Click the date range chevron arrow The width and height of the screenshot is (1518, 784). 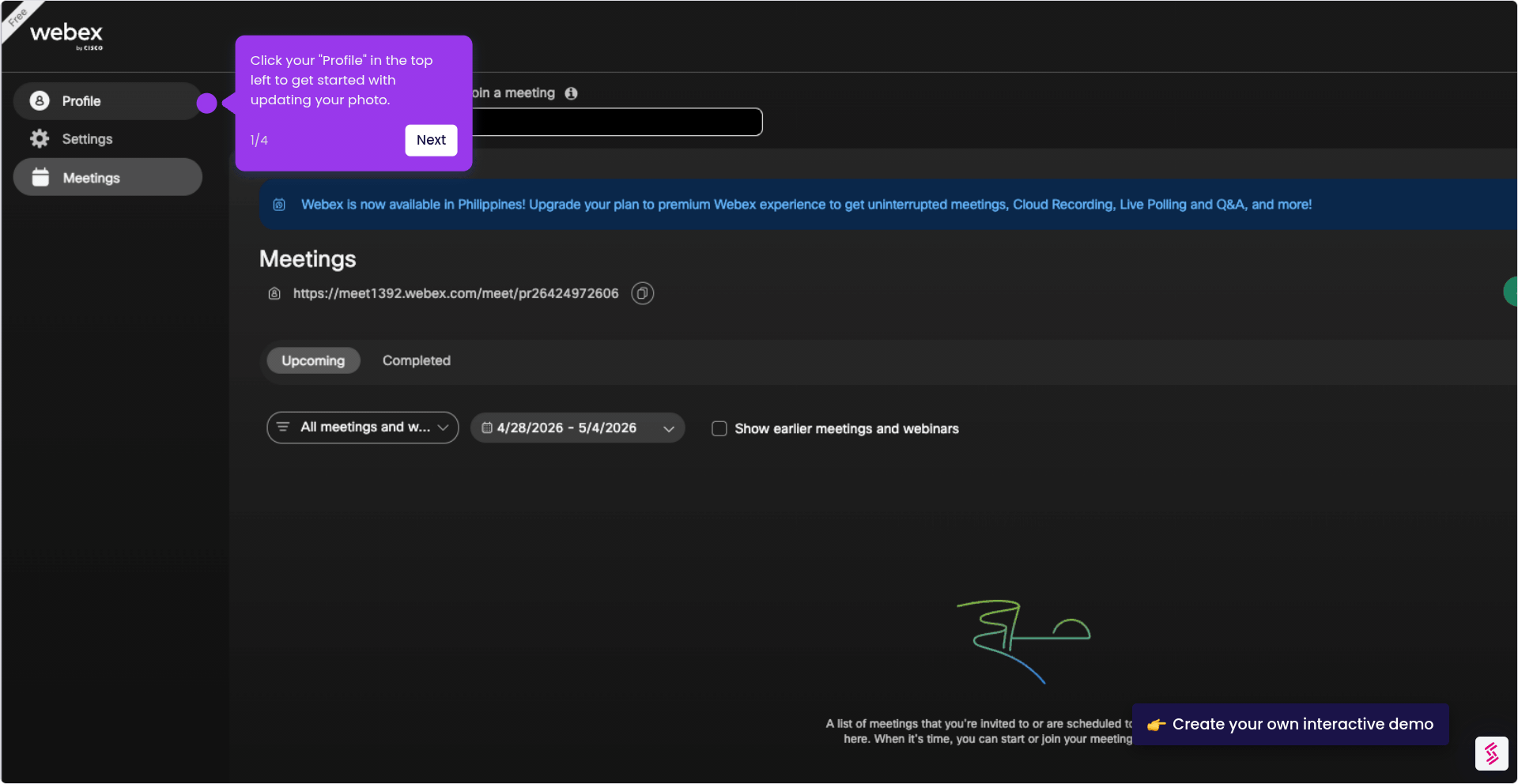pos(669,428)
